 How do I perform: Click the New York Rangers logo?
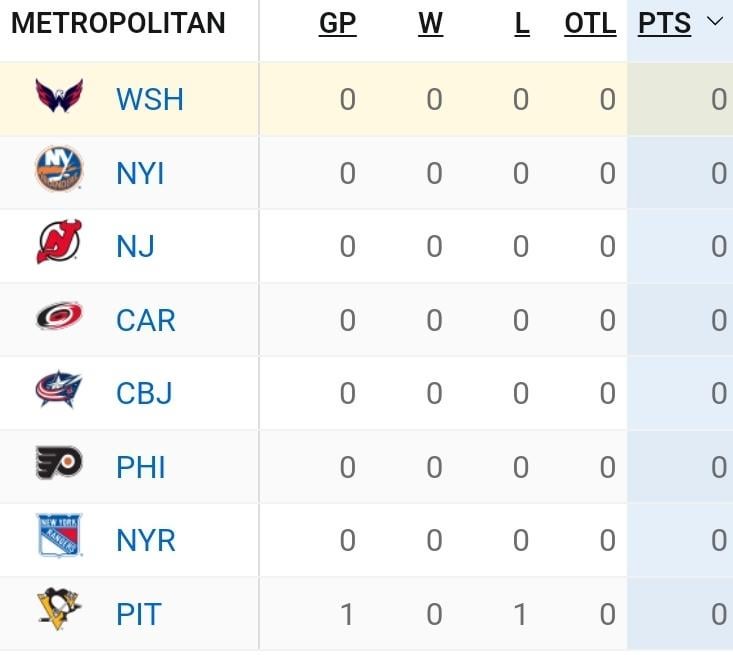pos(59,537)
